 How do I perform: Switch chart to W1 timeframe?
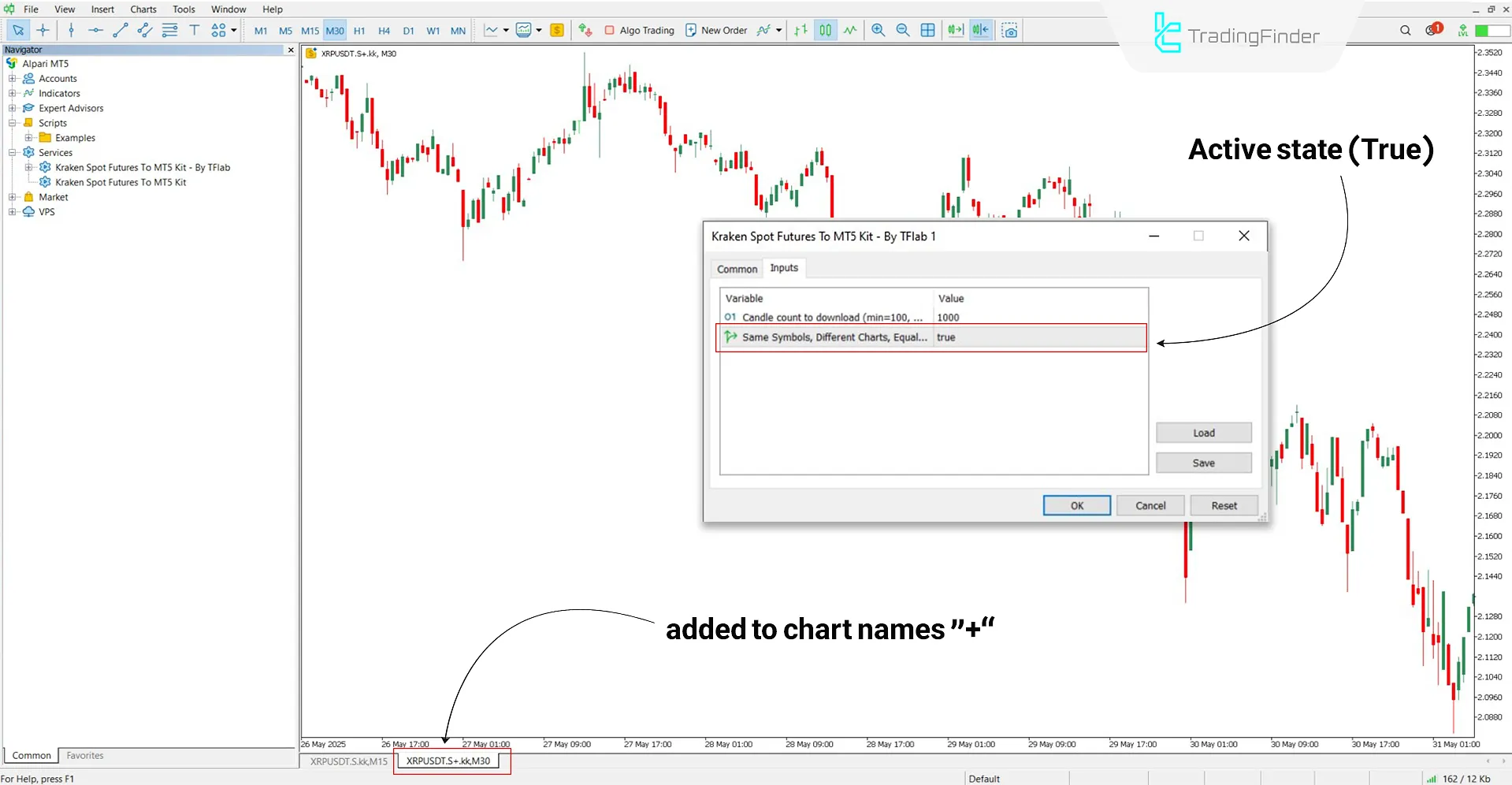433,31
